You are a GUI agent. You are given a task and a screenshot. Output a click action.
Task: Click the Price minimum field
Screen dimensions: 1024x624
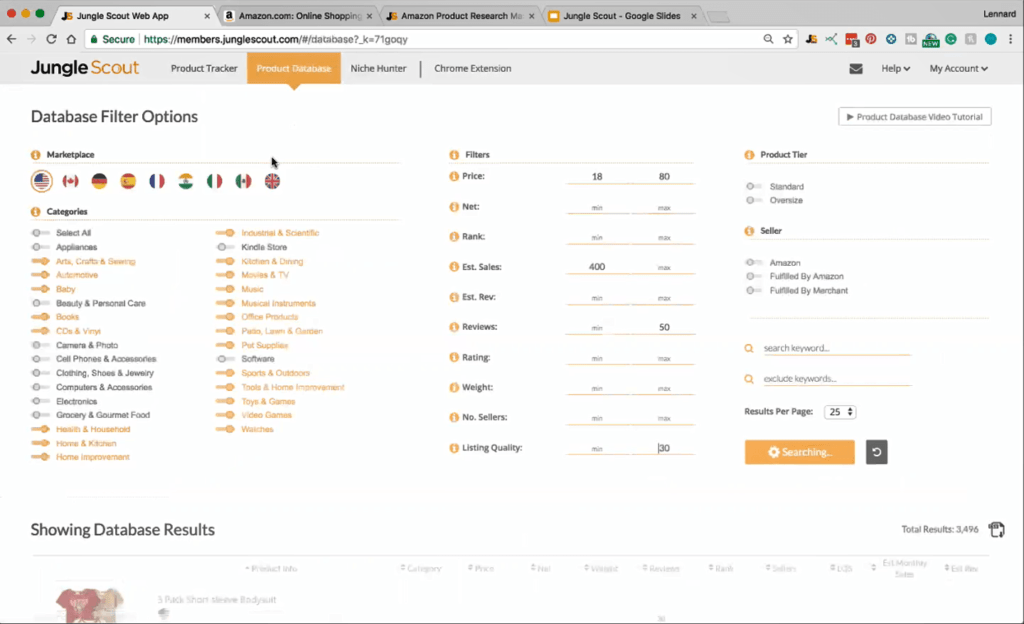coord(597,177)
